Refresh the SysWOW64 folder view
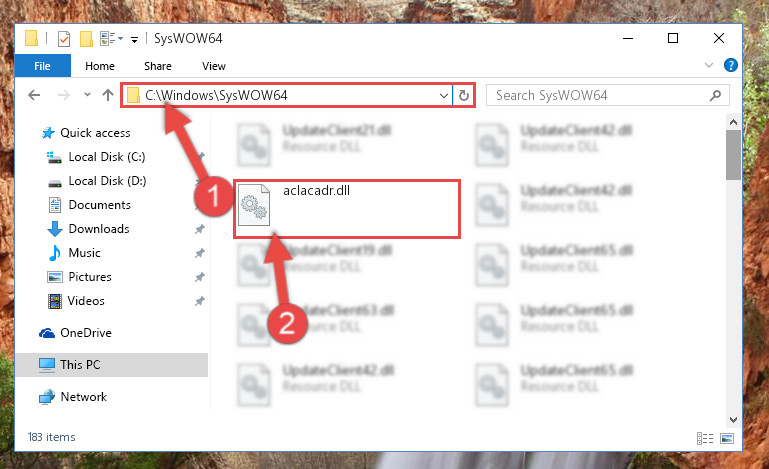Image resolution: width=769 pixels, height=469 pixels. pyautogui.click(x=463, y=95)
